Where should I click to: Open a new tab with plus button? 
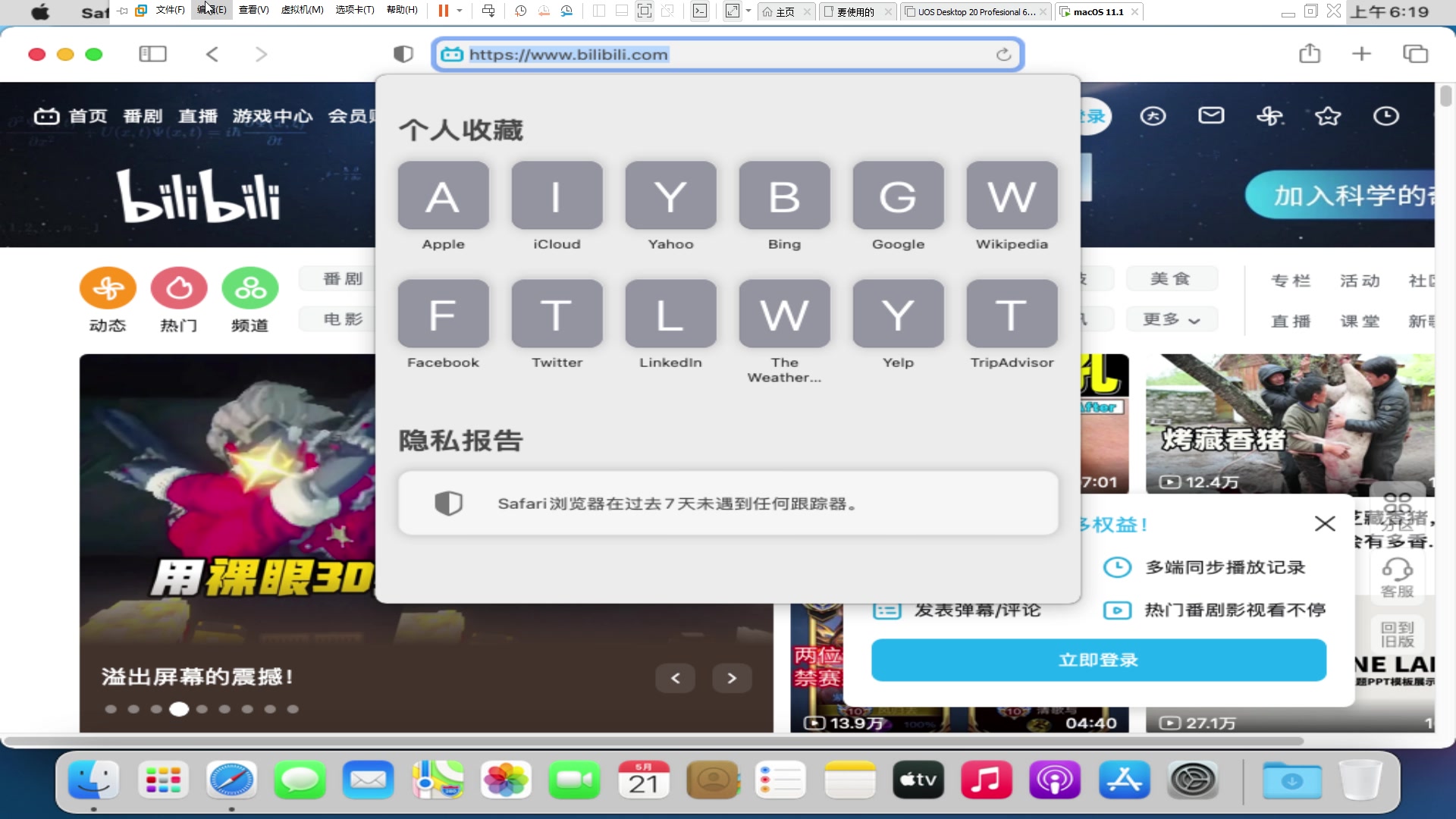tap(1361, 54)
